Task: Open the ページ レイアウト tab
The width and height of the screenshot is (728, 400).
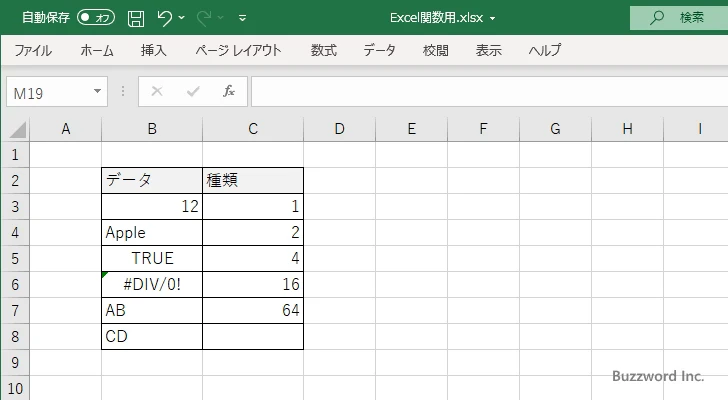Action: point(238,50)
